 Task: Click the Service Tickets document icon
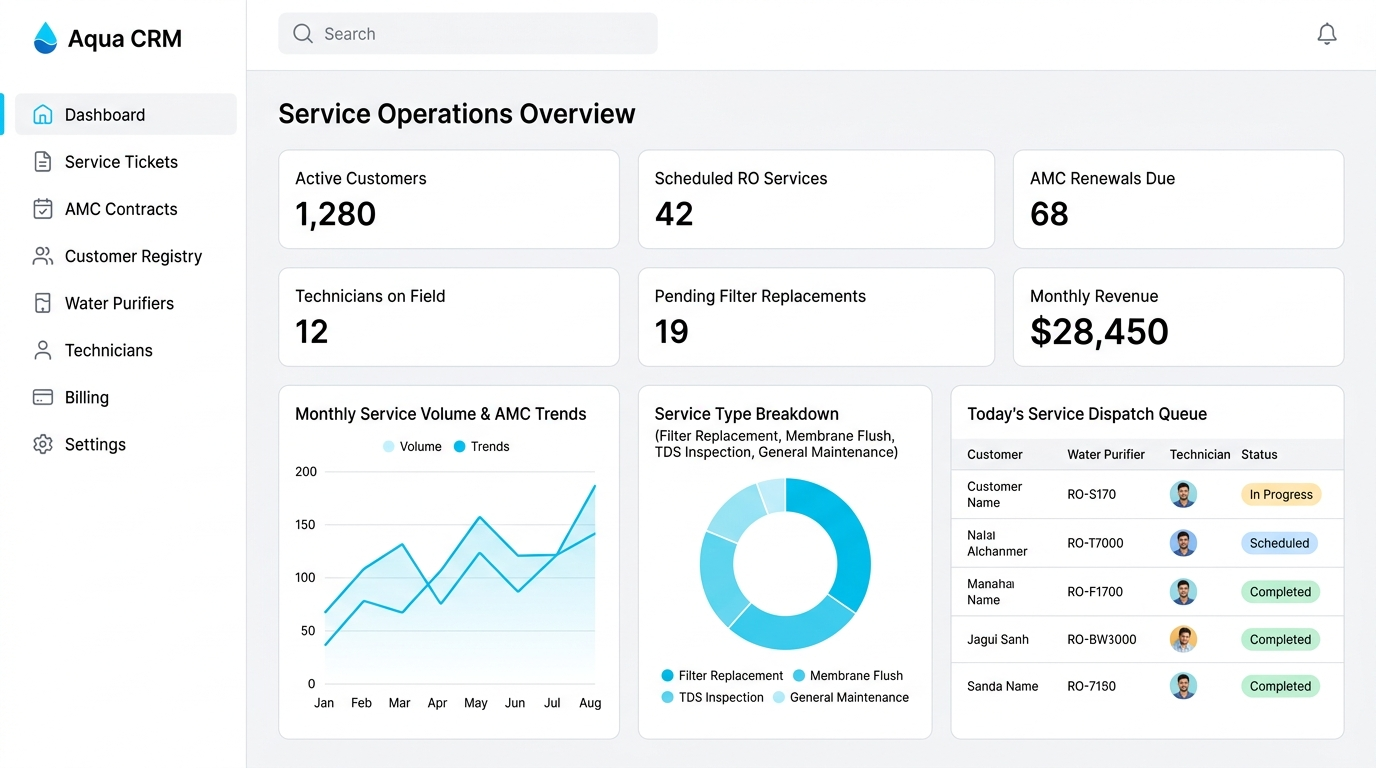click(43, 161)
